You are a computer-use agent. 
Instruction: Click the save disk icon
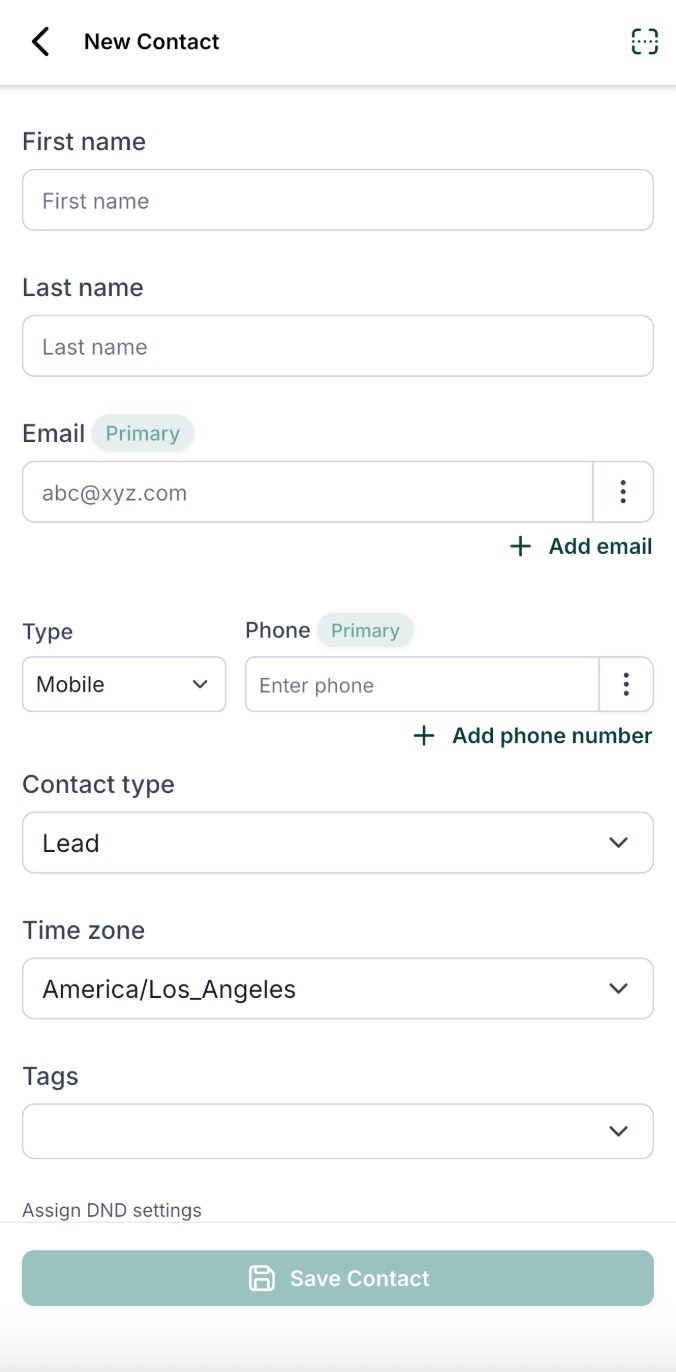pyautogui.click(x=262, y=1278)
